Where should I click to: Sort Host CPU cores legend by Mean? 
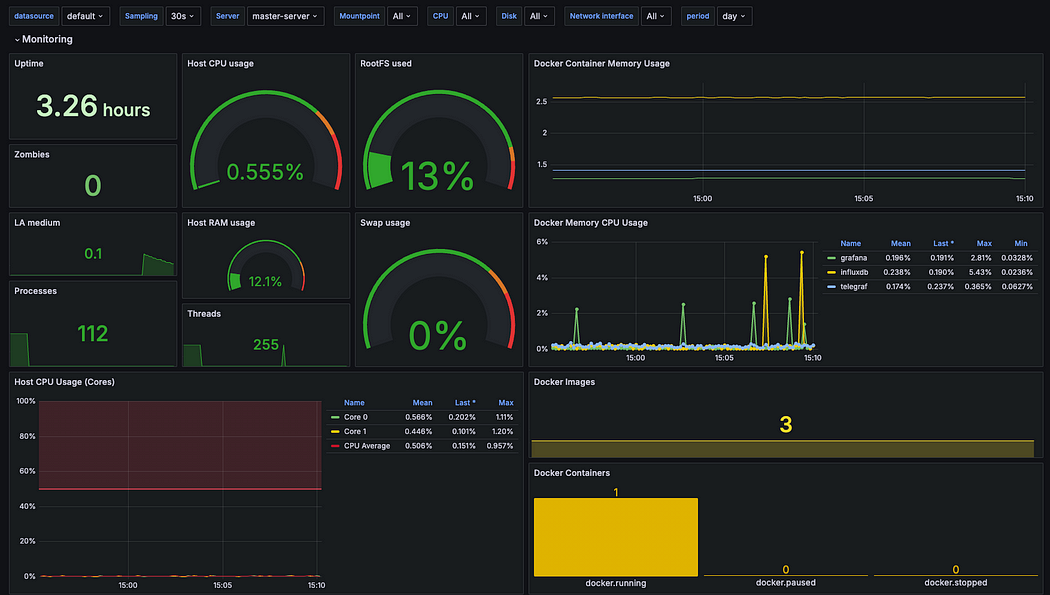[422, 403]
